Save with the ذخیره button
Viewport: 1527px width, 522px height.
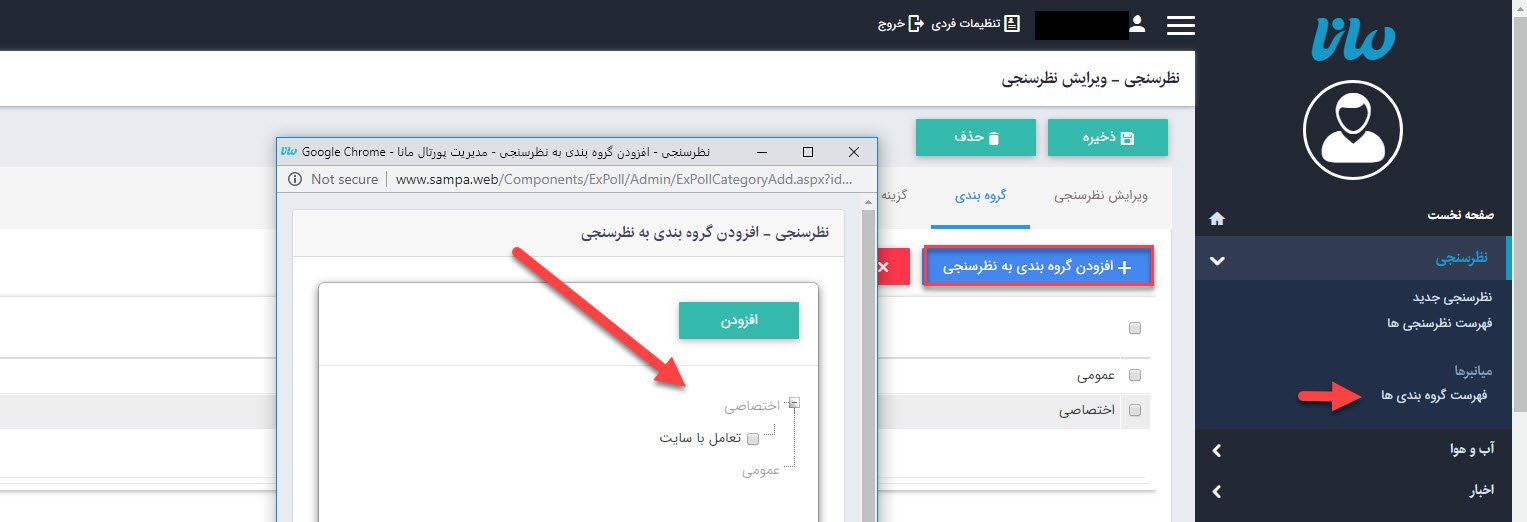pyautogui.click(x=1107, y=138)
